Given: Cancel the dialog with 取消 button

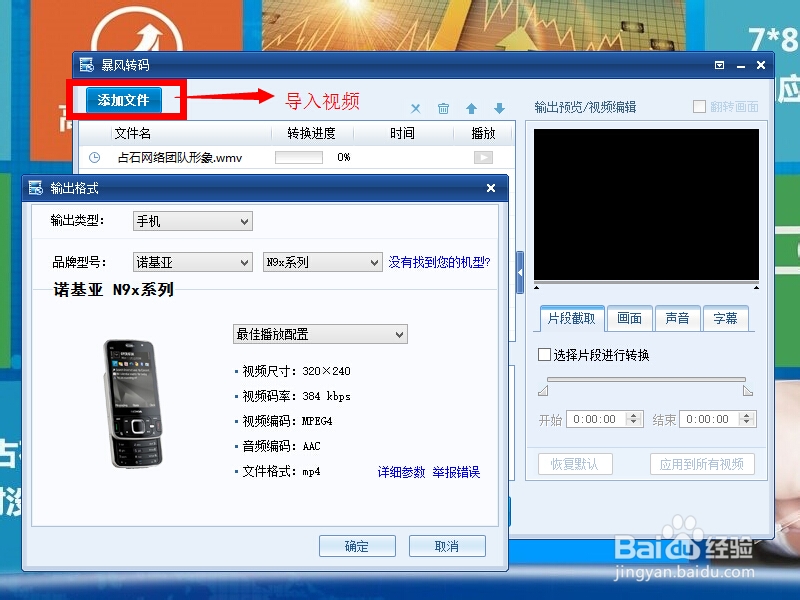Looking at the screenshot, I should point(447,546).
